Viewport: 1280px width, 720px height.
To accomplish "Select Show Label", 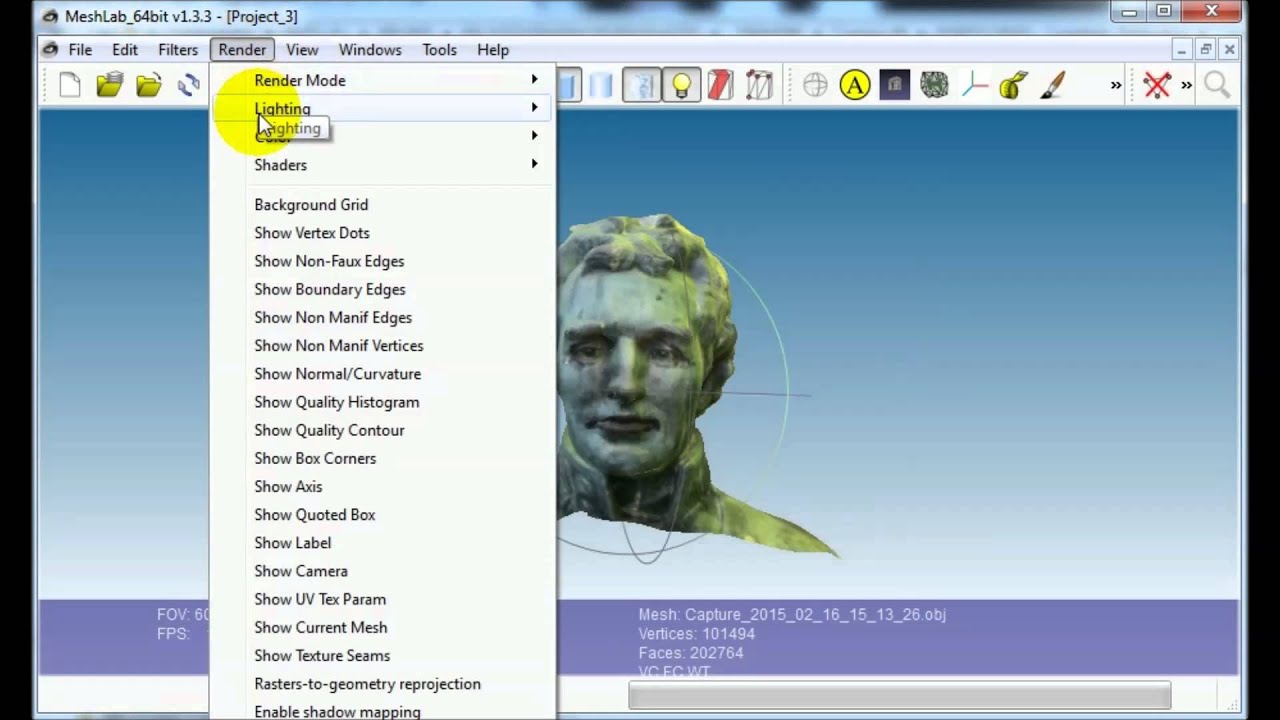I will click(382, 543).
